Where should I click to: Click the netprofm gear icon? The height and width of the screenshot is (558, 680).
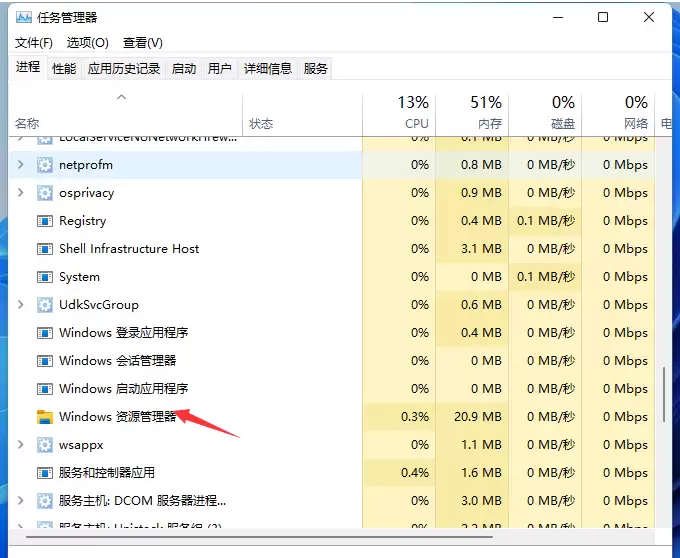click(45, 165)
